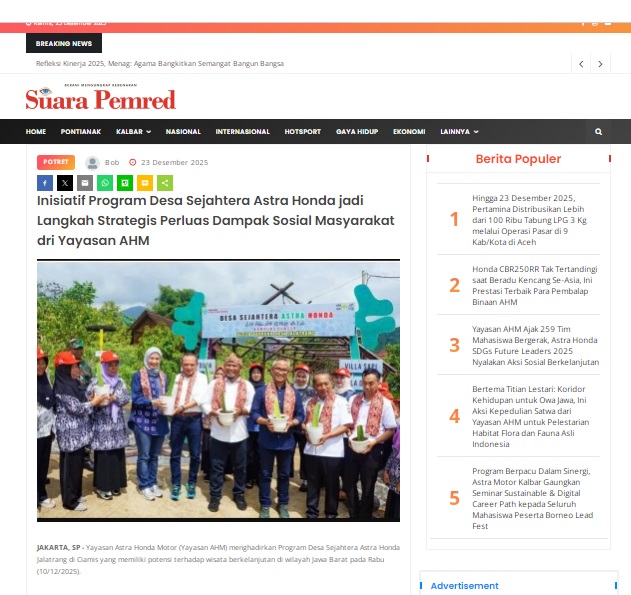This screenshot has width=631, height=595.
Task: Share article on Facebook
Action: pyautogui.click(x=45, y=183)
